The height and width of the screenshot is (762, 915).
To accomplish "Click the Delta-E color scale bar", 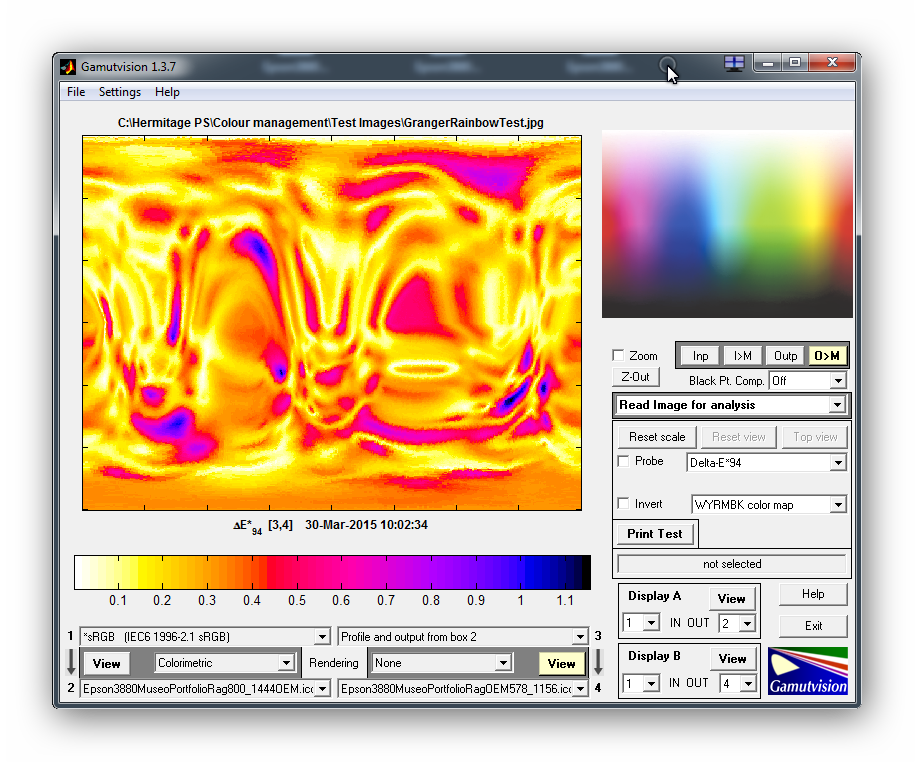I will pyautogui.click(x=332, y=573).
